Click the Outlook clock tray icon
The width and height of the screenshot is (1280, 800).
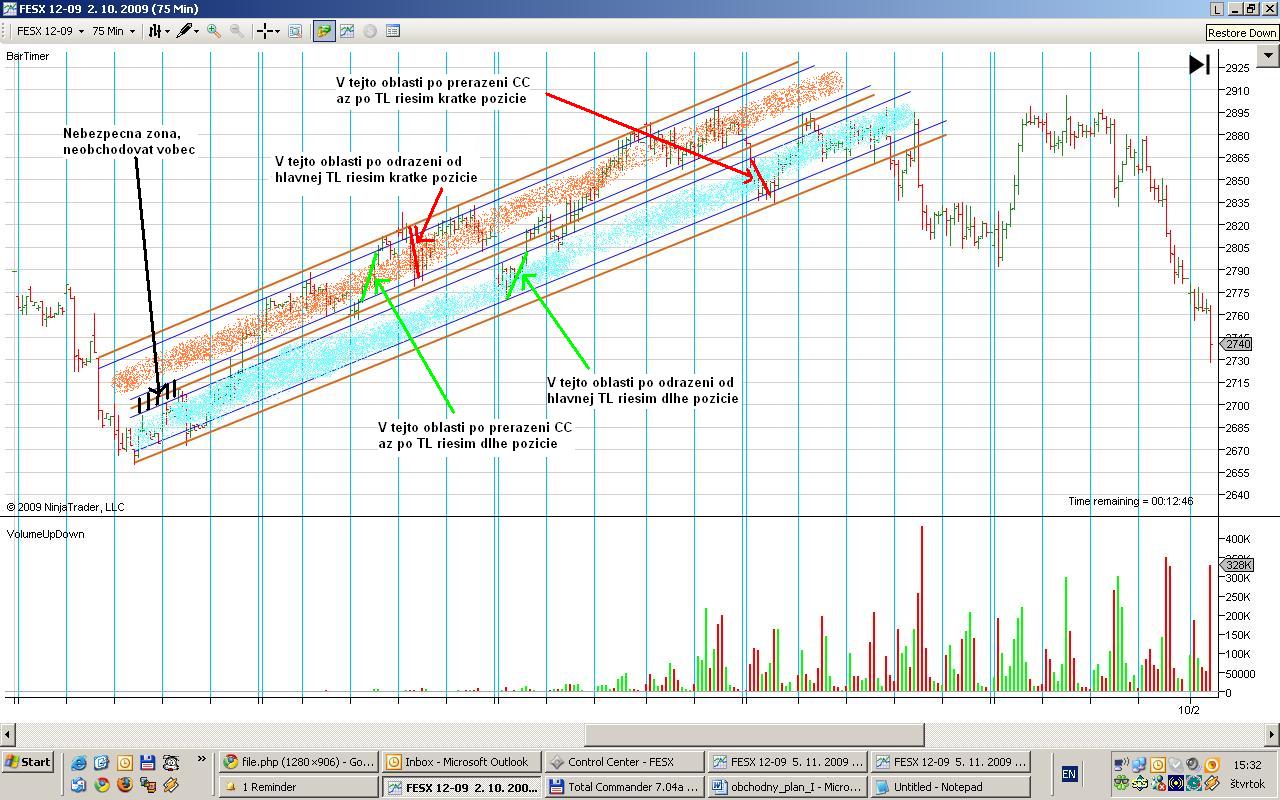(1157, 765)
